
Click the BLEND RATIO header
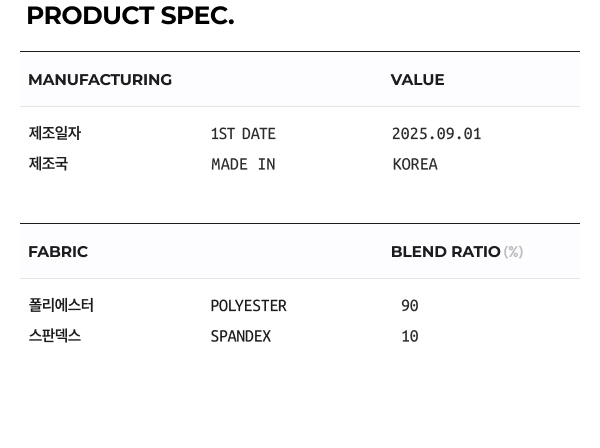pos(445,252)
